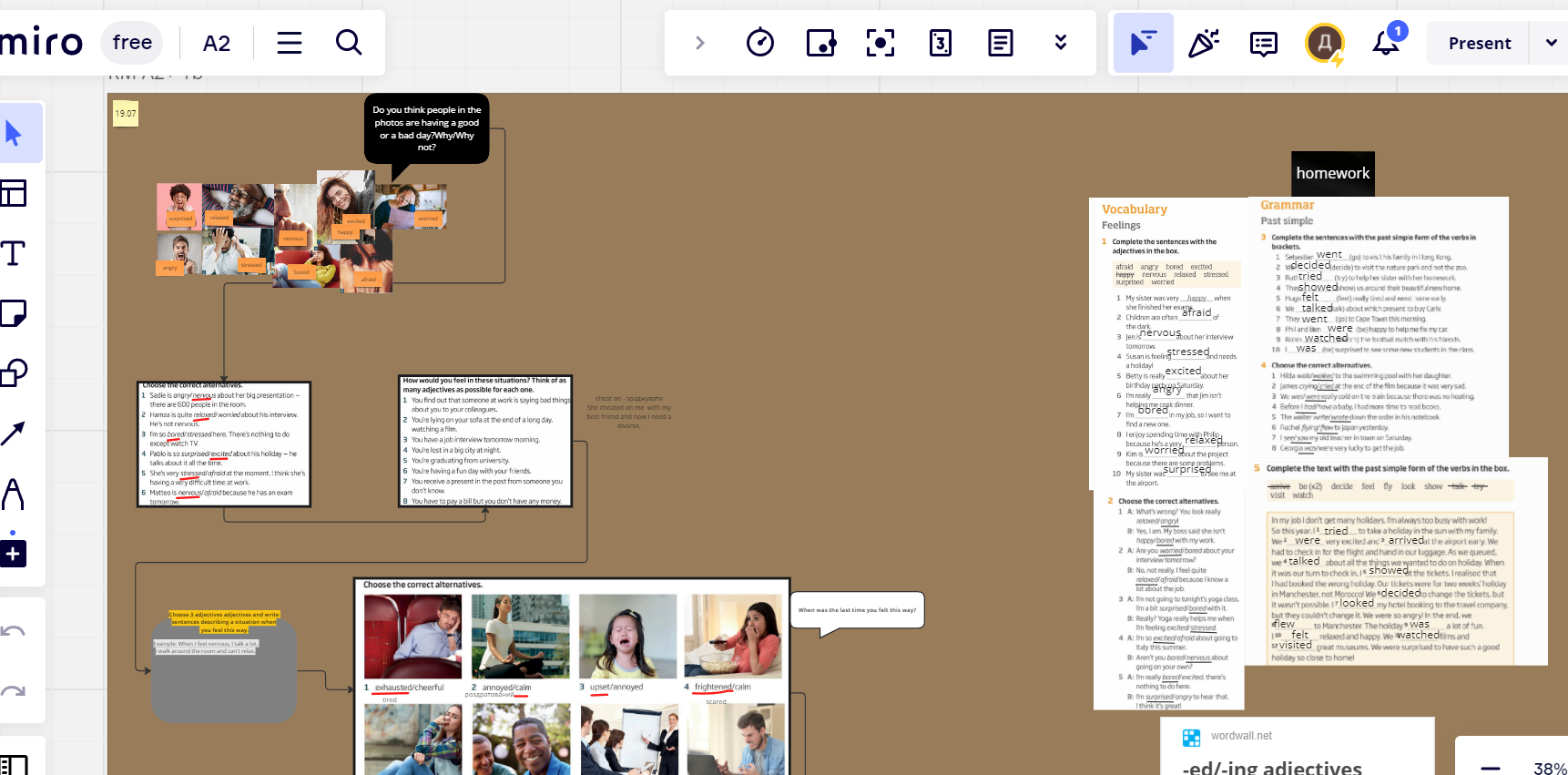Open more tools with the plus icon

pyautogui.click(x=14, y=553)
